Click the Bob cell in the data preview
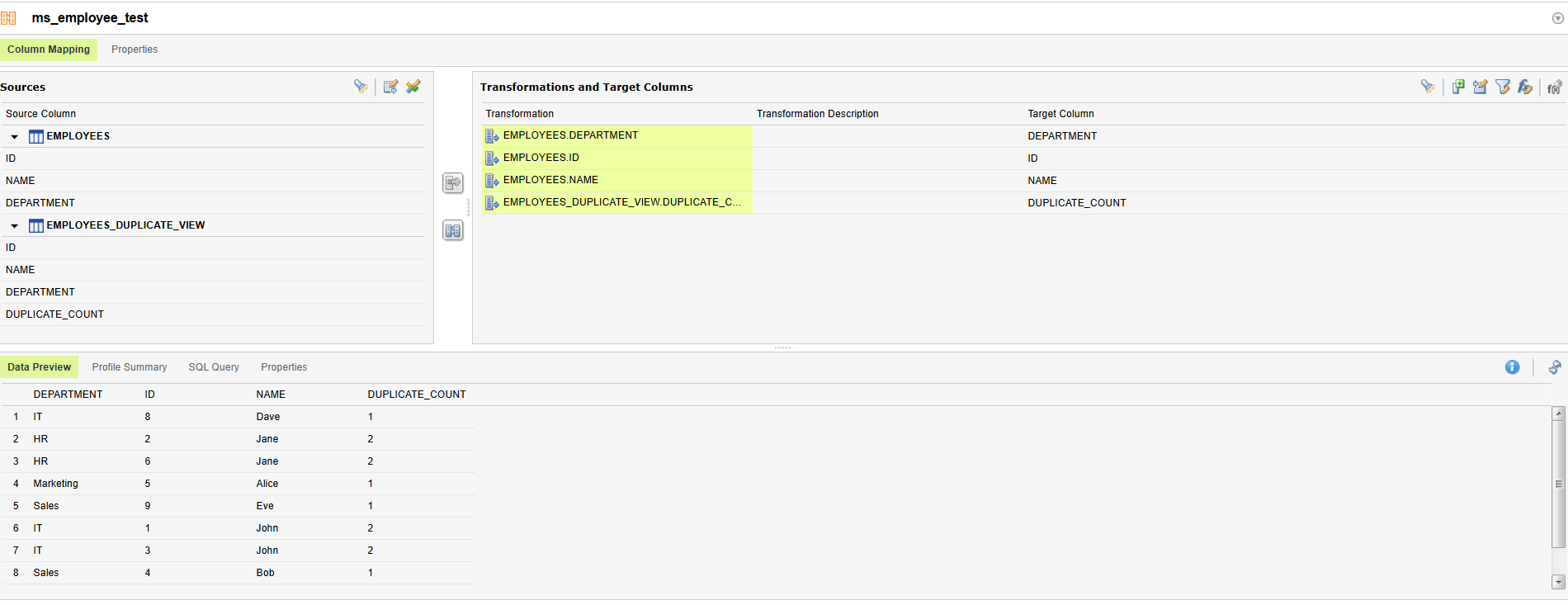1568x605 pixels. tap(266, 573)
